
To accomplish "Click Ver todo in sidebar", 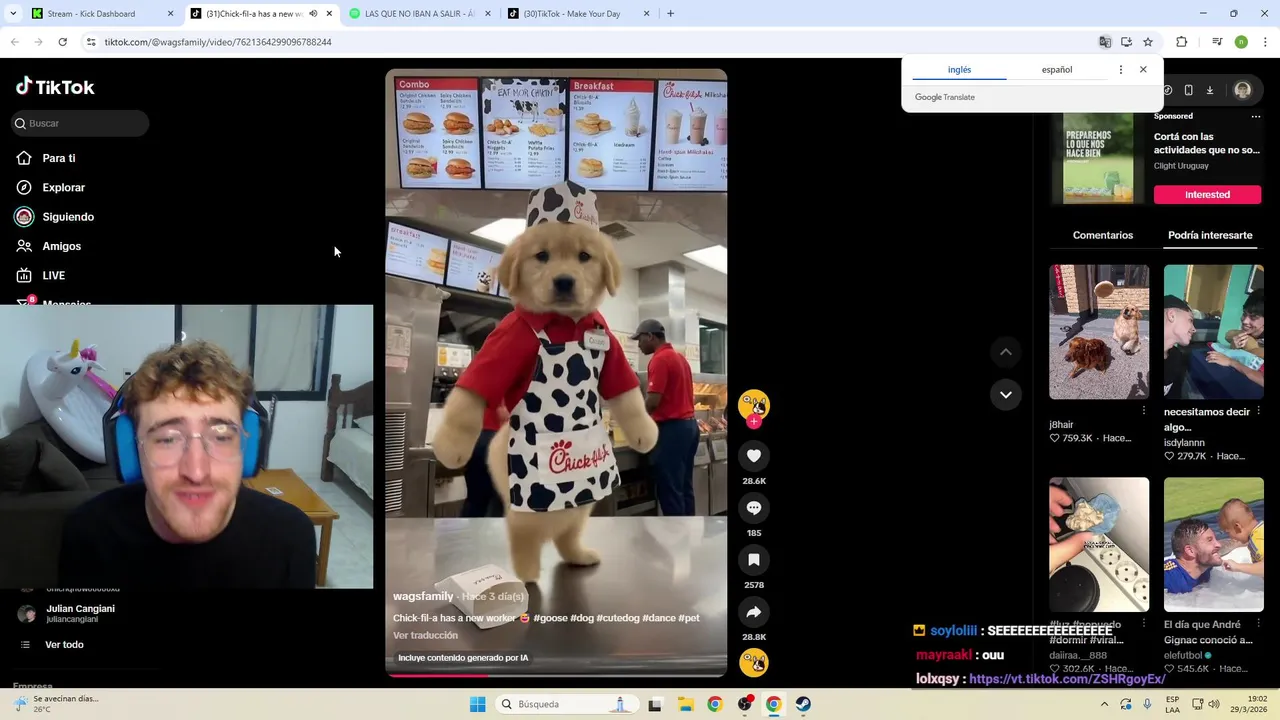I will click(64, 645).
